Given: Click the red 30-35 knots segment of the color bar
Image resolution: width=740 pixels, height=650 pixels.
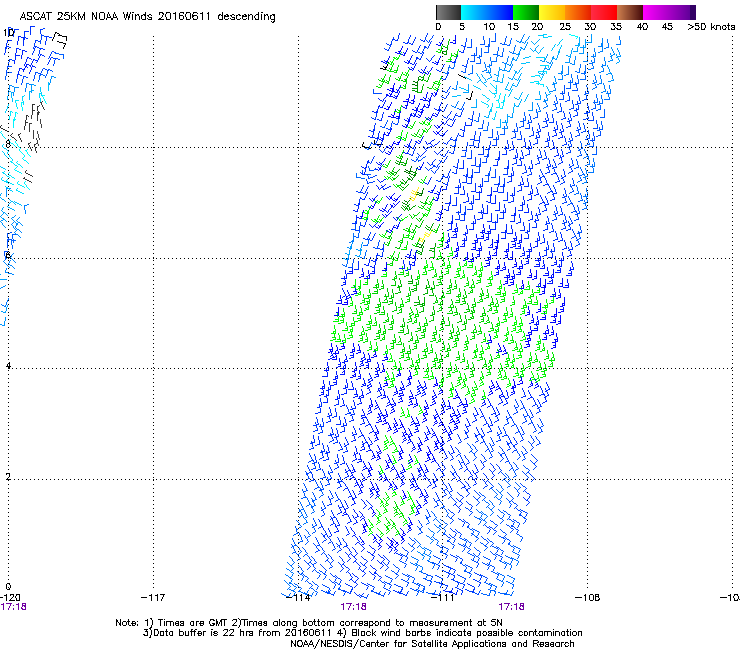Looking at the screenshot, I should 604,12.
